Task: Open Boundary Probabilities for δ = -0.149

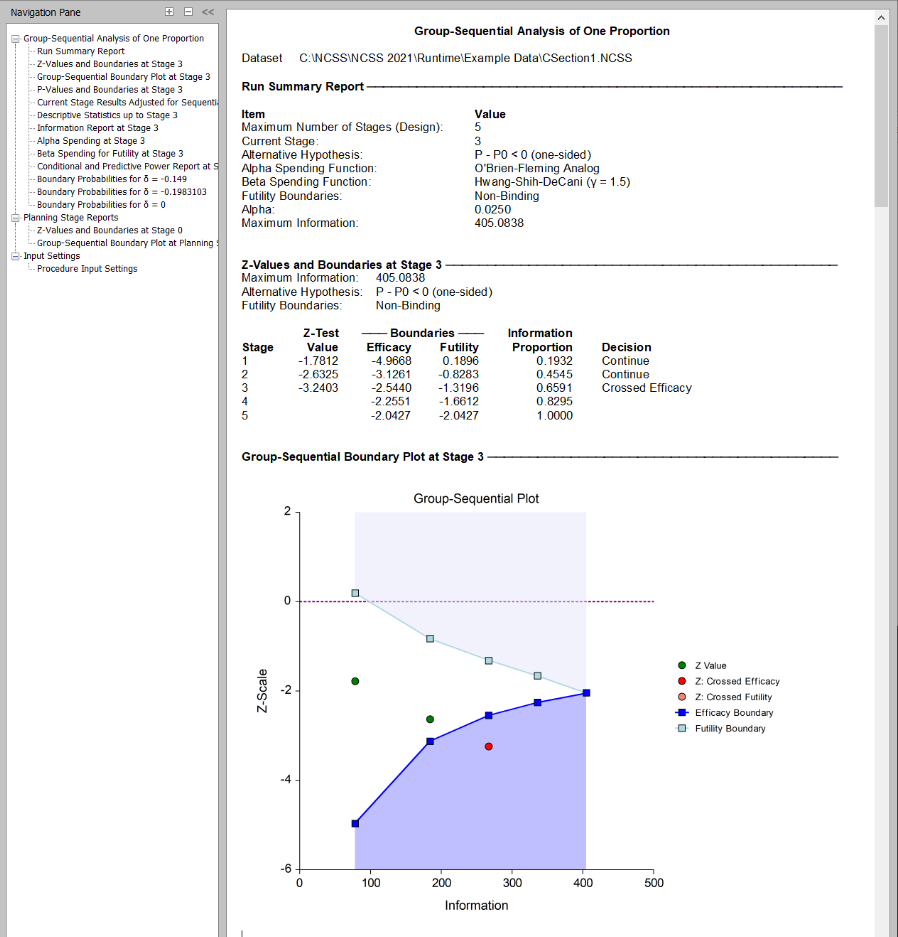Action: coord(112,179)
